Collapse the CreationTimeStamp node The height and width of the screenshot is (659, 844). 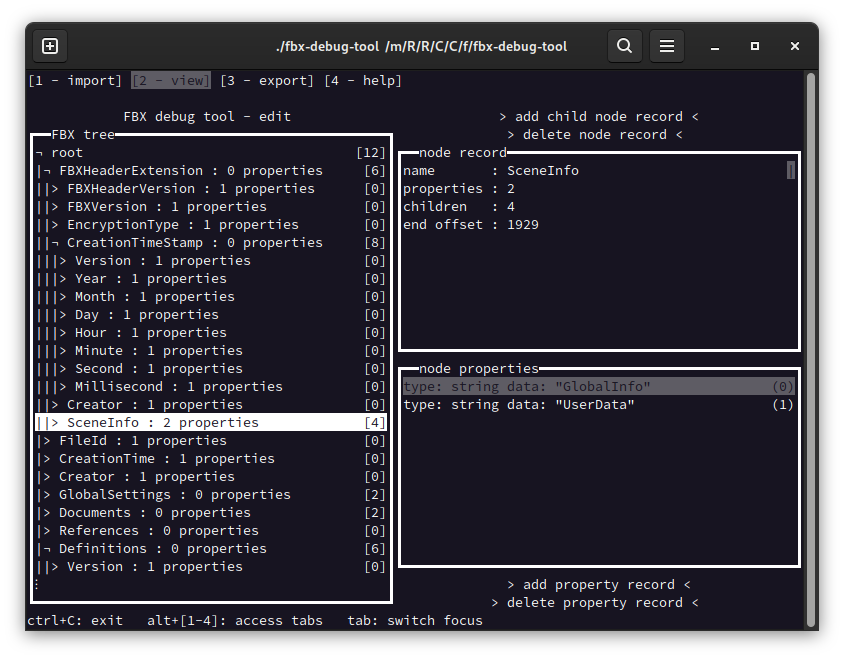point(58,243)
